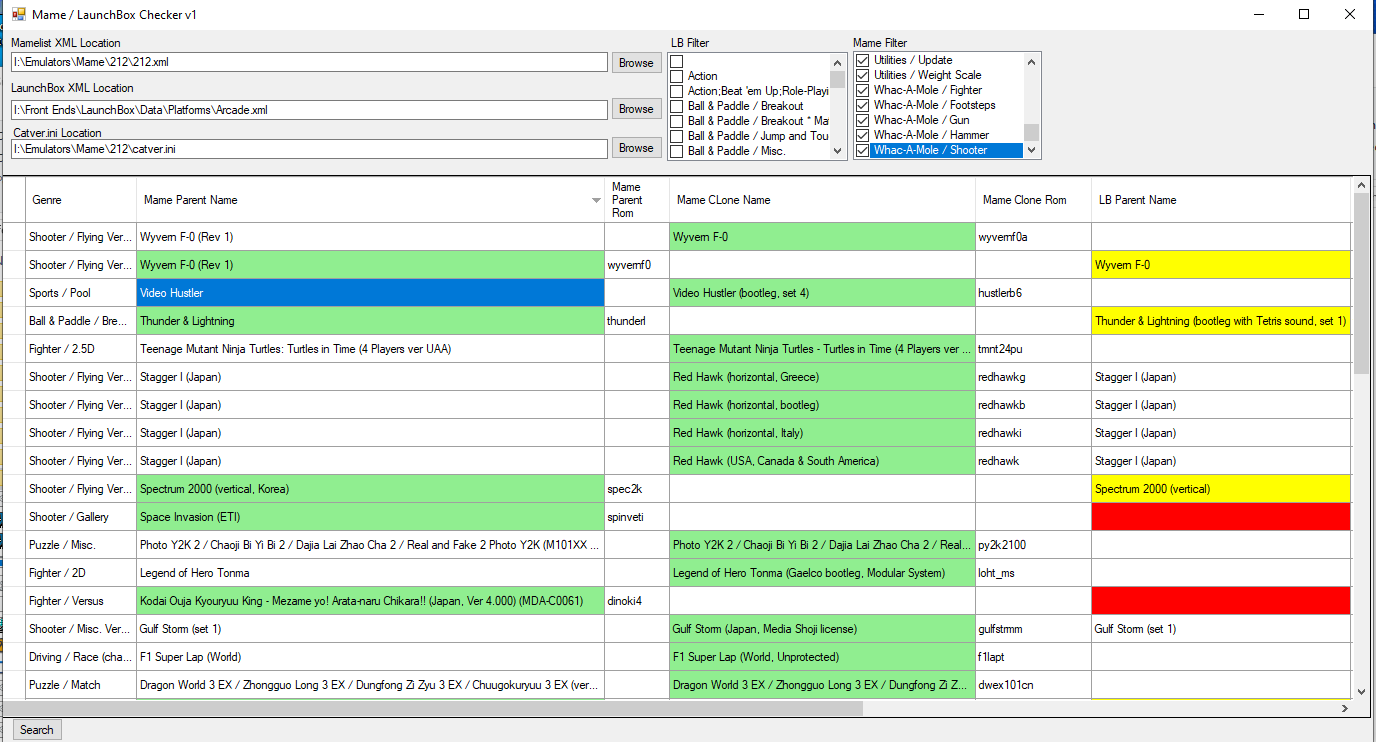Click the LB Filter list scroll-up arrow

pos(838,61)
